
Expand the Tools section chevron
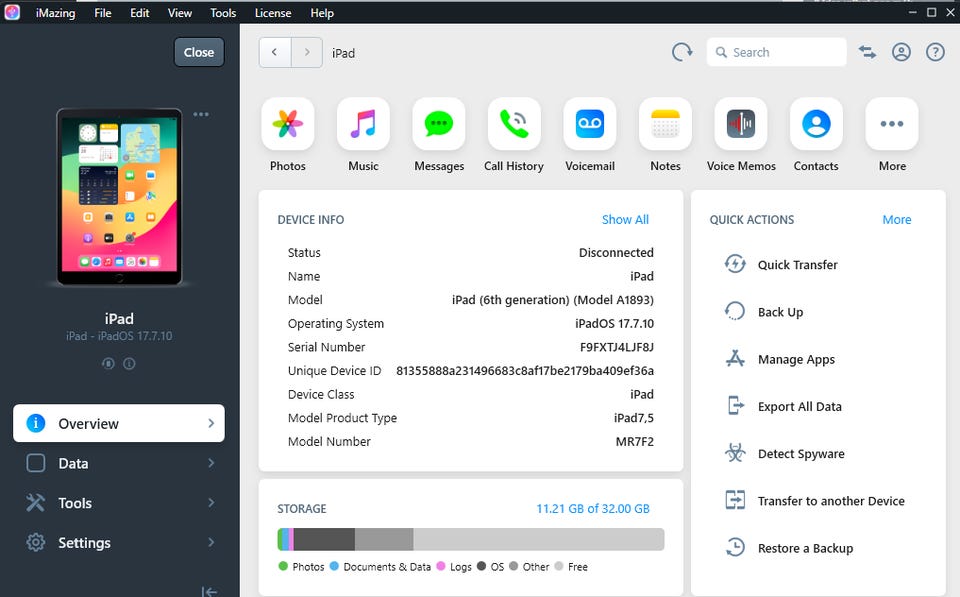211,503
